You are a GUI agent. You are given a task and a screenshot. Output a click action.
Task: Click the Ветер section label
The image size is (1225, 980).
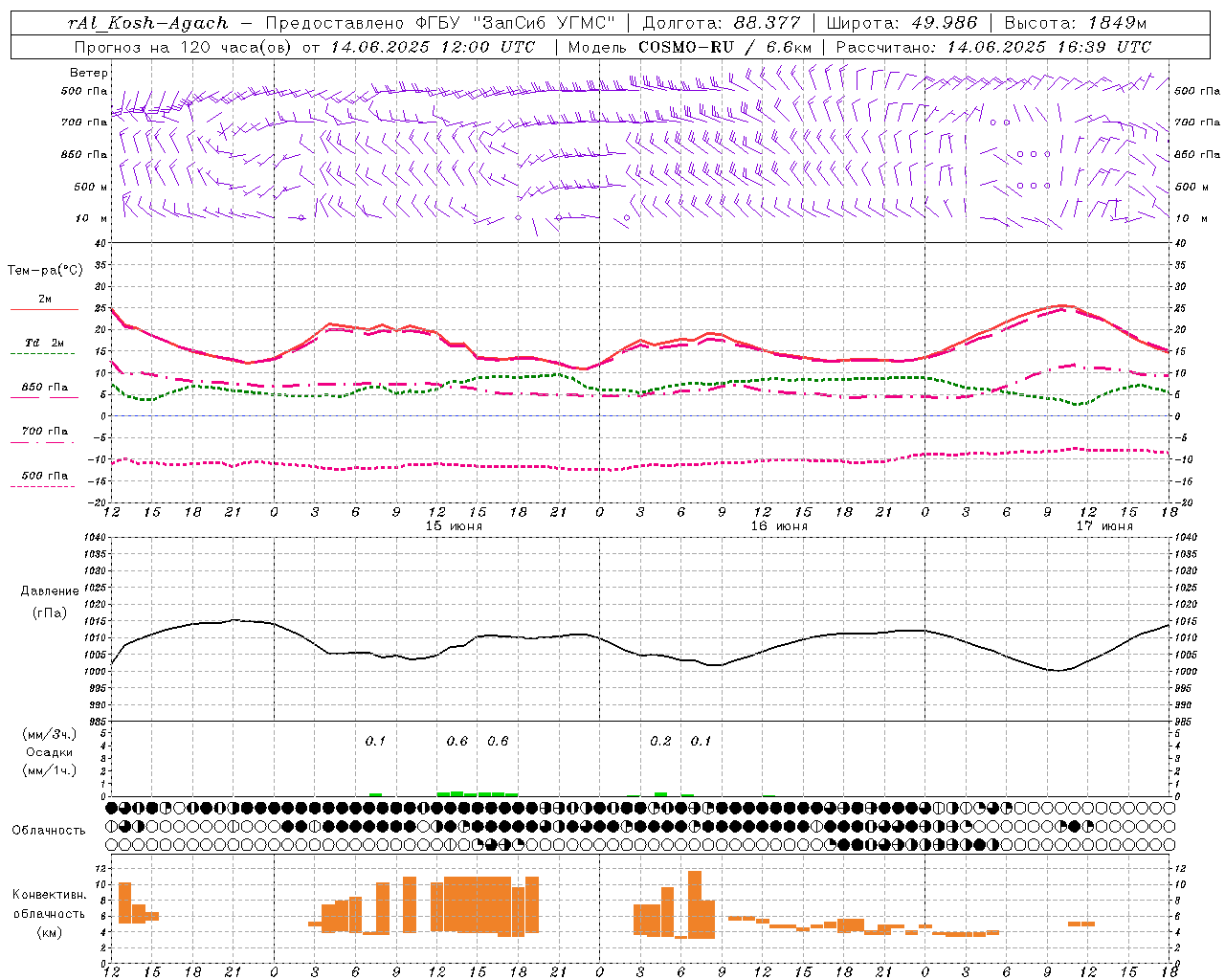coord(89,73)
